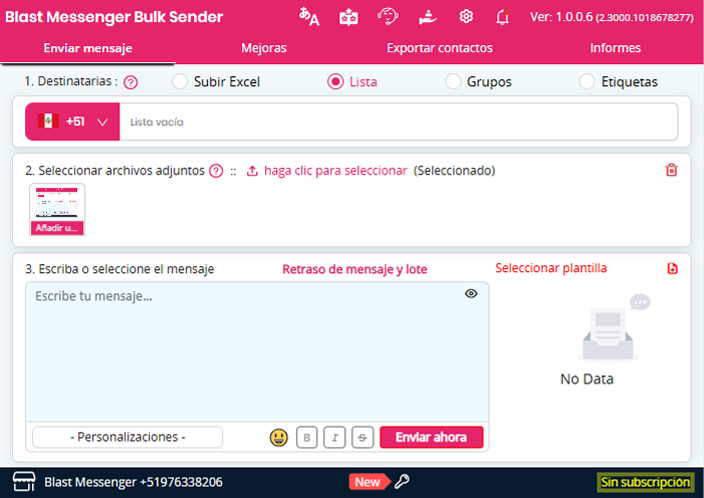Viewport: 704px width, 498px height.
Task: Click Blast Messenger +51976338206 account text
Action: (x=133, y=482)
